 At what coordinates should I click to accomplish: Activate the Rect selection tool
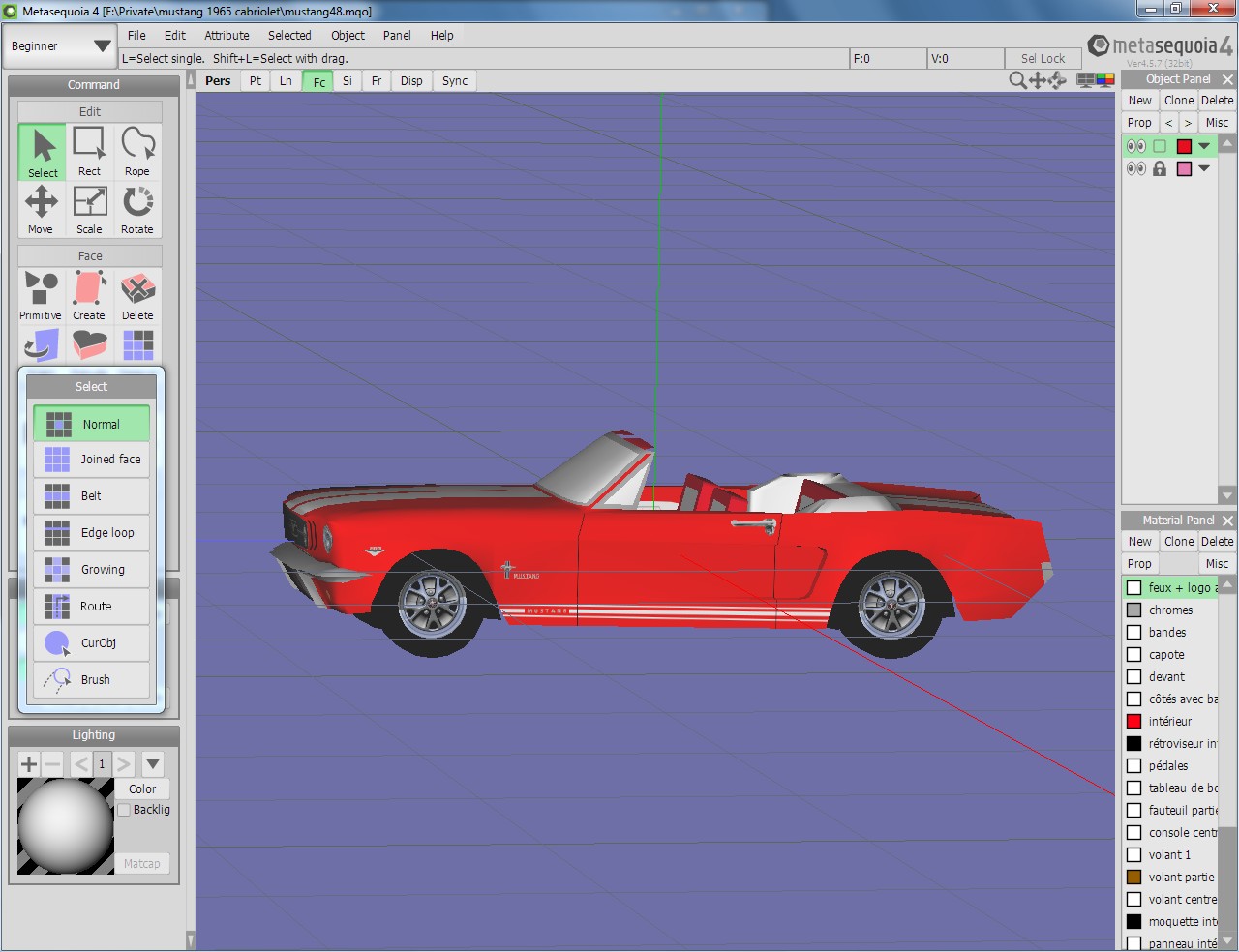pos(89,152)
